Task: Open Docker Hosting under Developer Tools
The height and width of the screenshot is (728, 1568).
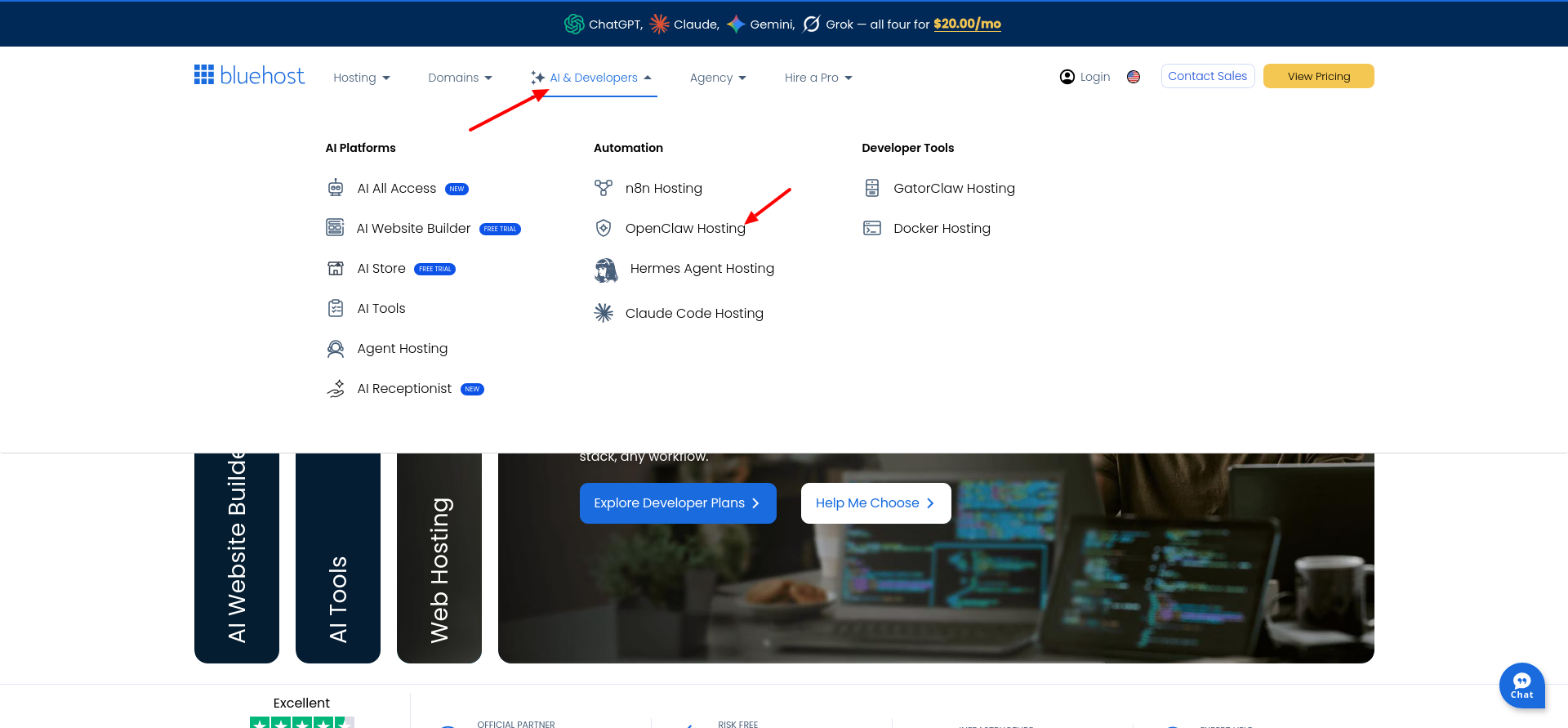Action: click(942, 229)
